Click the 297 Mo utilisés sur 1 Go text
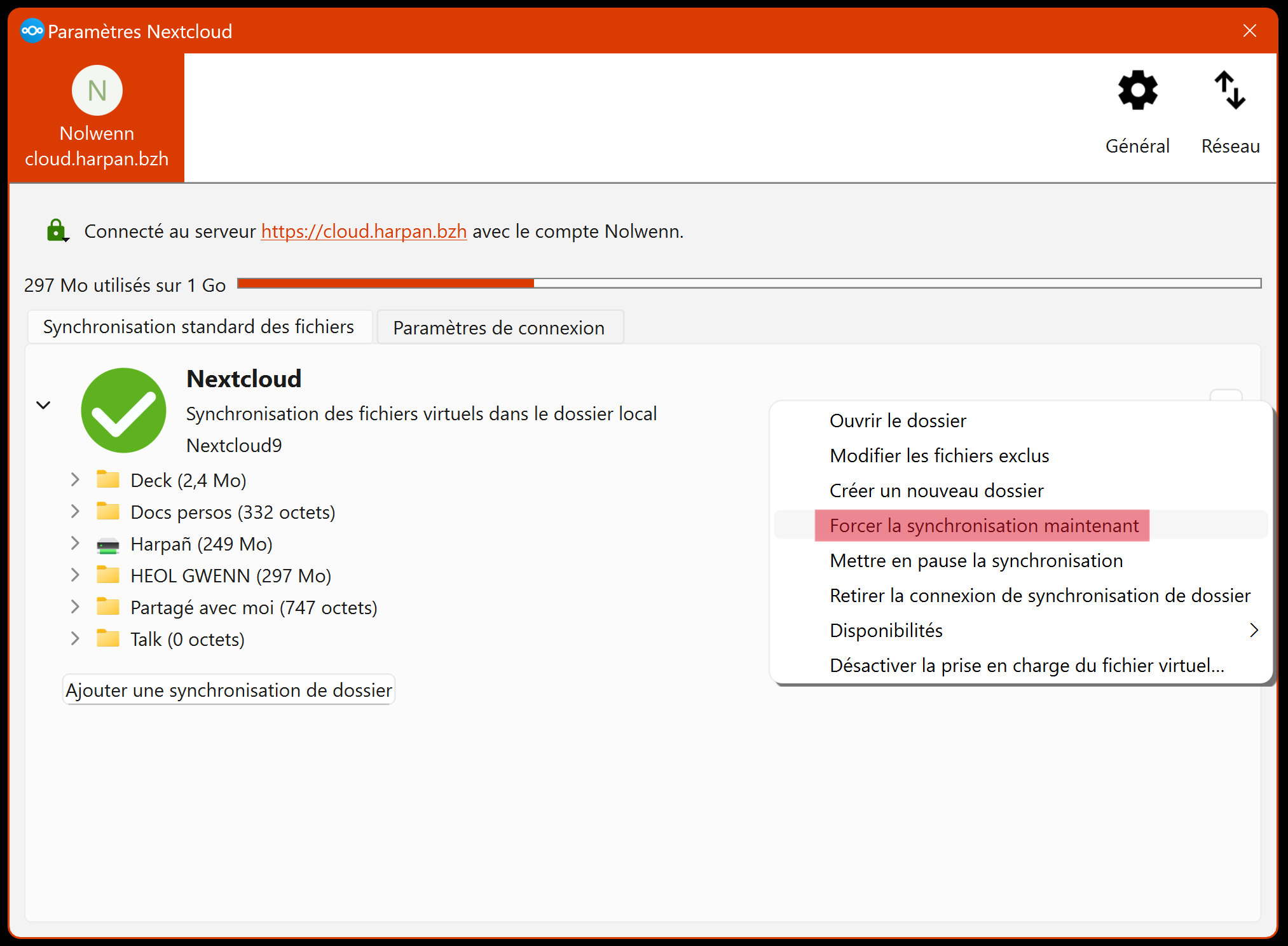Viewport: 1288px width, 946px height. 125,285
